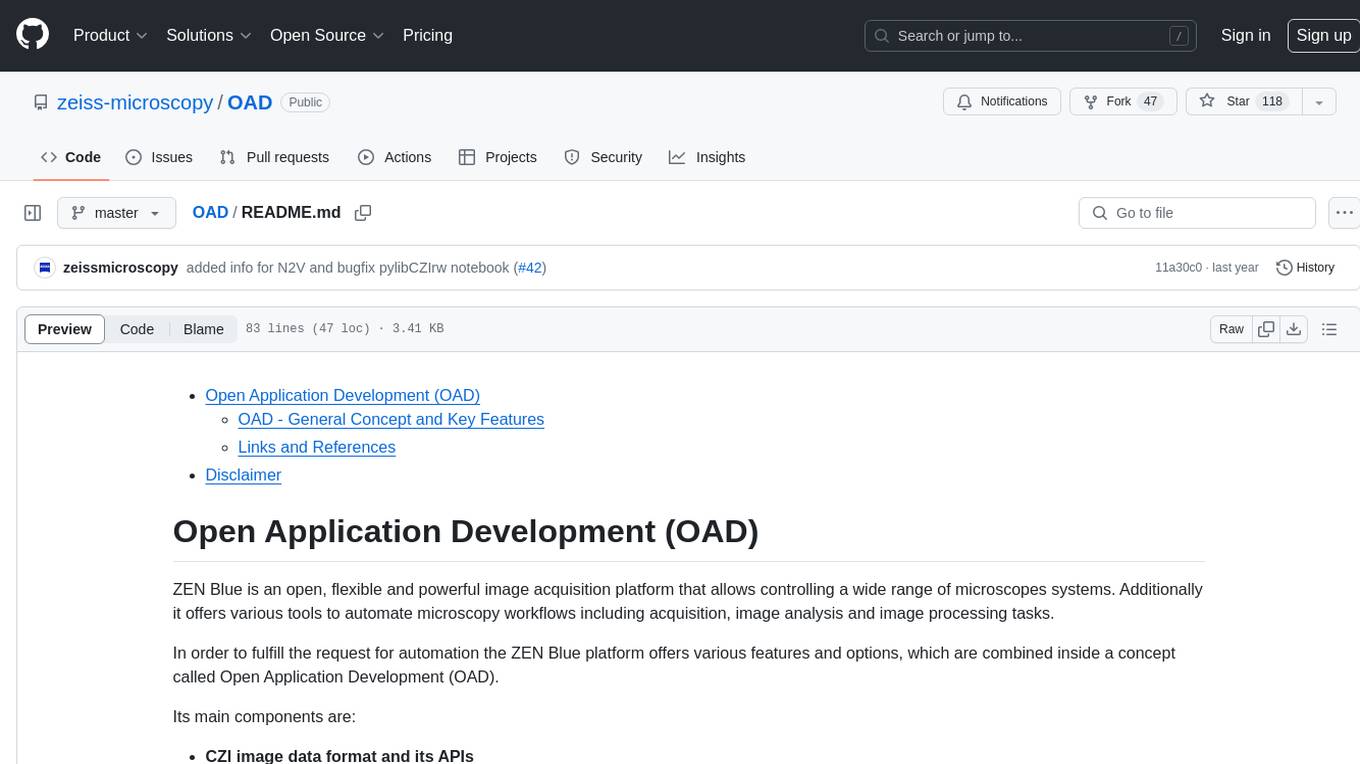Click the Notifications bell button
Viewport: 1360px width, 764px height.
pyautogui.click(x=1002, y=102)
